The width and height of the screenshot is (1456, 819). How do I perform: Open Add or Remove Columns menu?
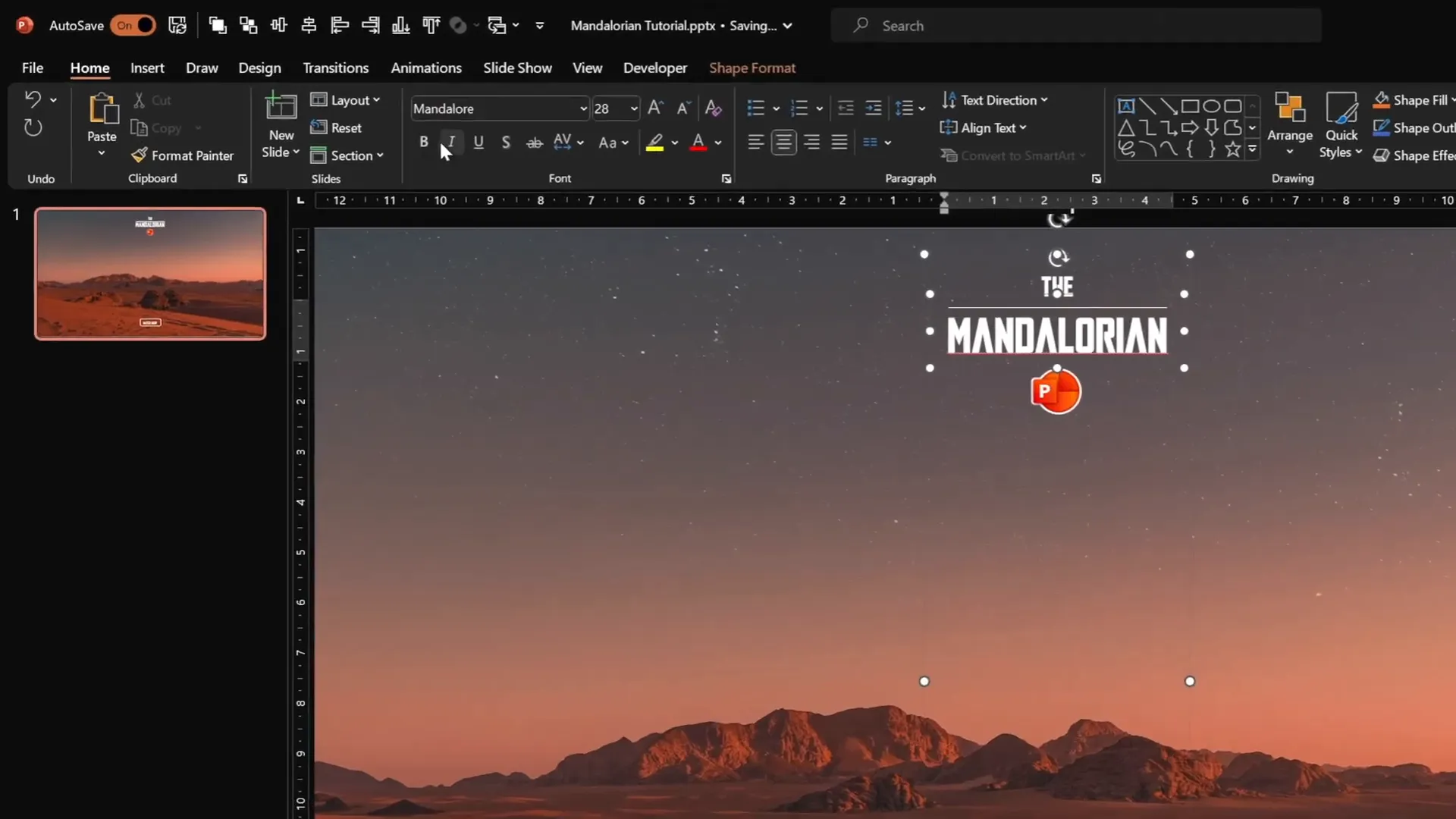(877, 142)
